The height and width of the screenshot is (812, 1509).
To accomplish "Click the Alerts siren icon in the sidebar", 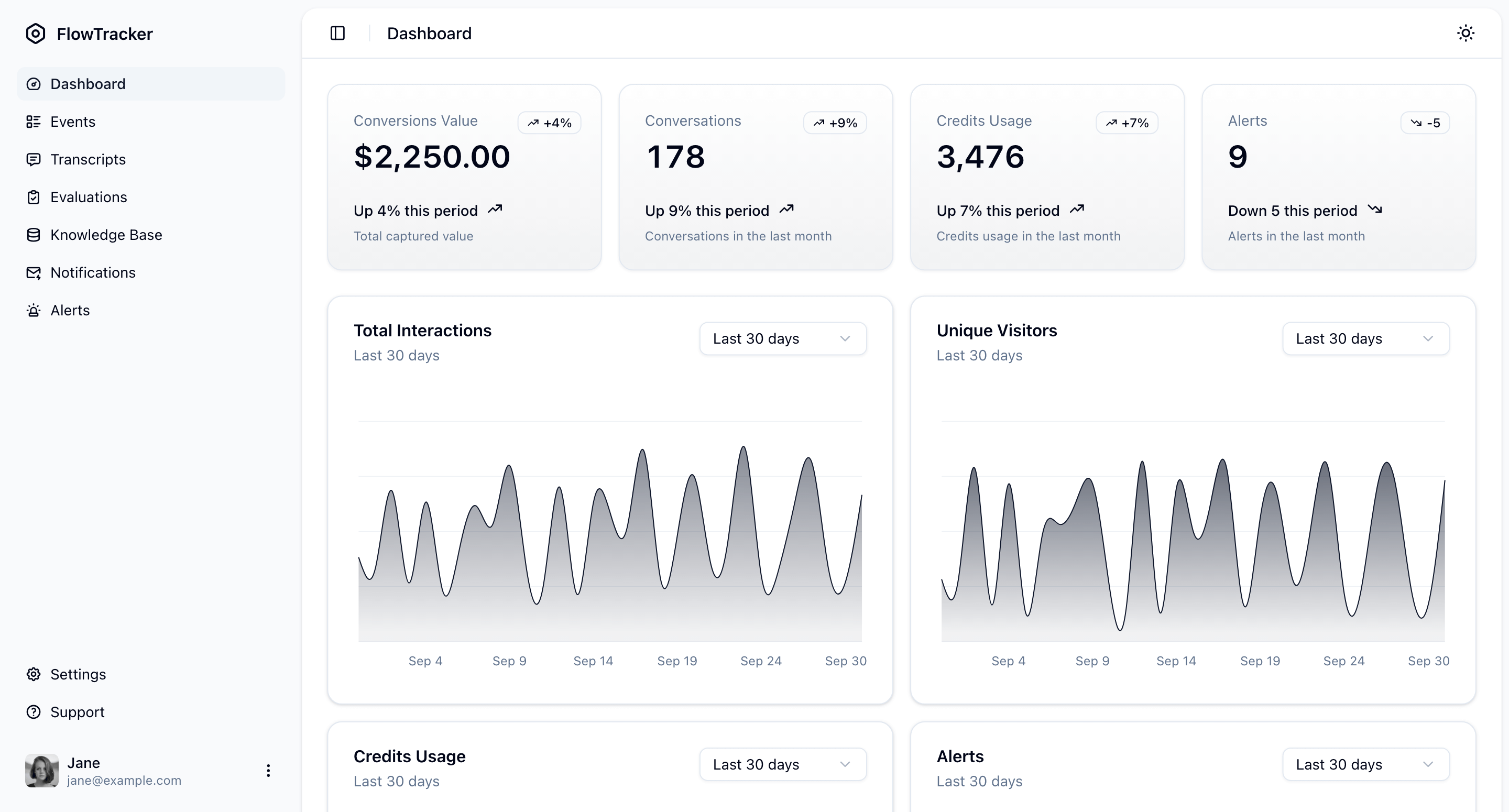I will [34, 311].
